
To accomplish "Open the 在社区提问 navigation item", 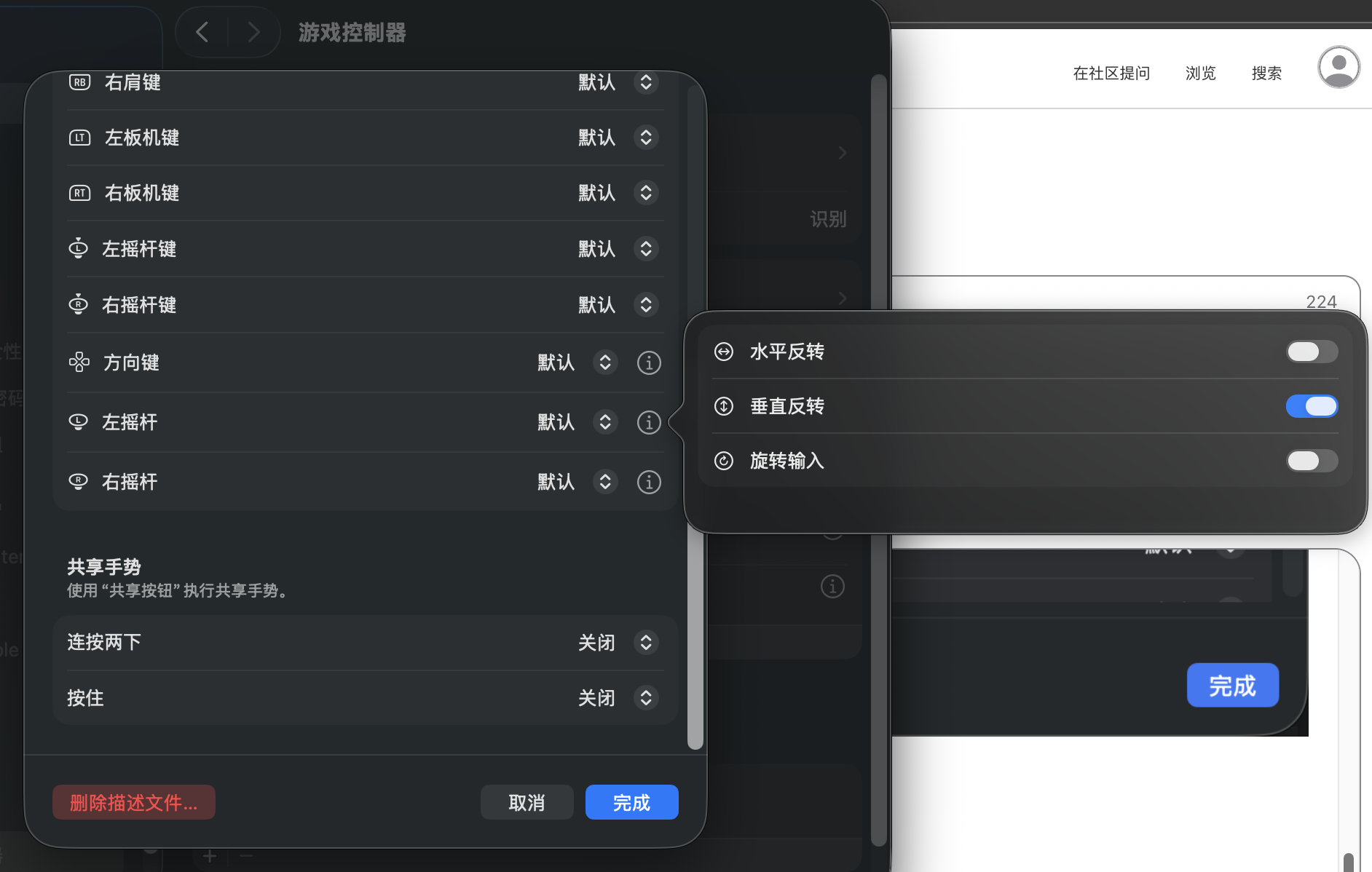I will [1111, 73].
